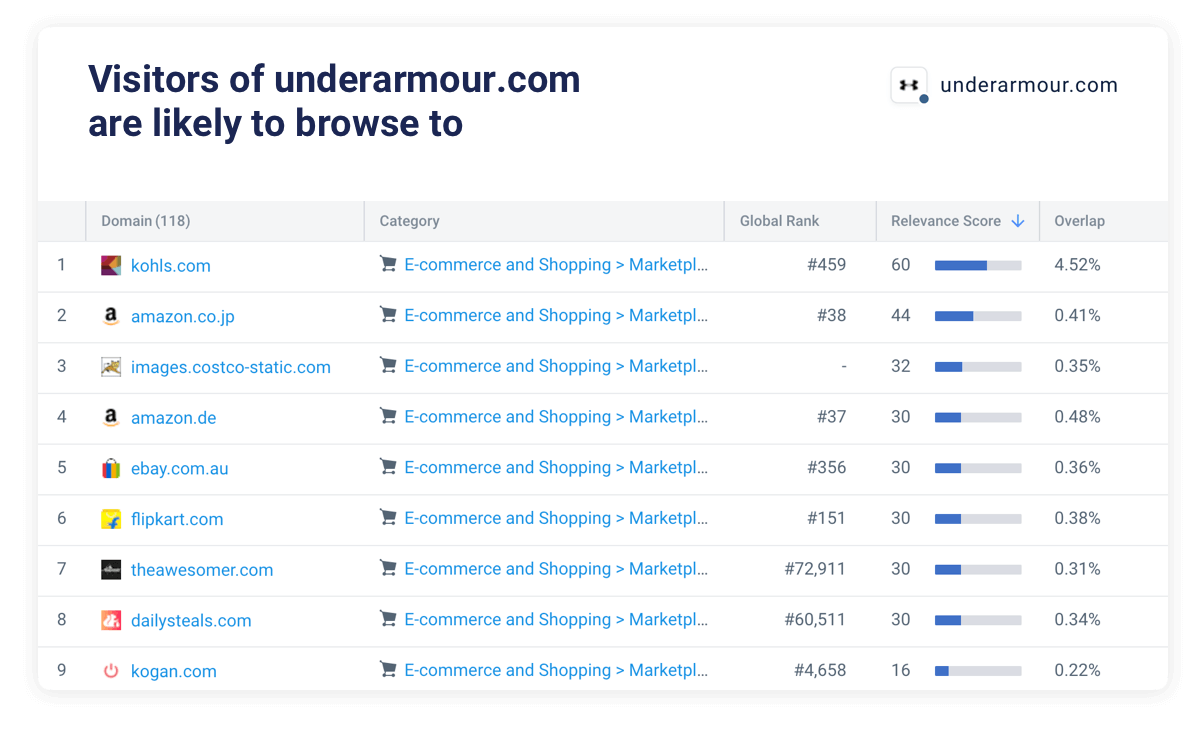Click the shopping cart icon beside kohls.com category
Image resolution: width=1200 pixels, height=730 pixels.
click(x=388, y=266)
